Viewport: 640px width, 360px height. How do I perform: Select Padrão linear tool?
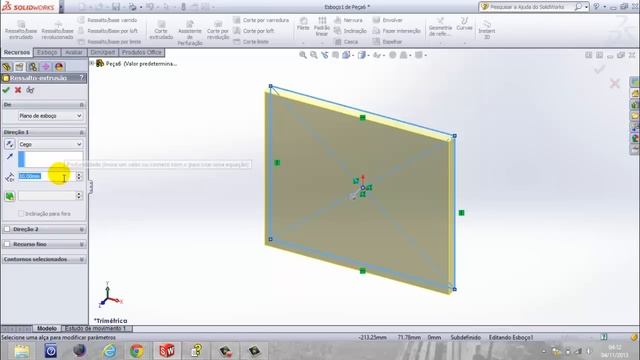(322, 26)
